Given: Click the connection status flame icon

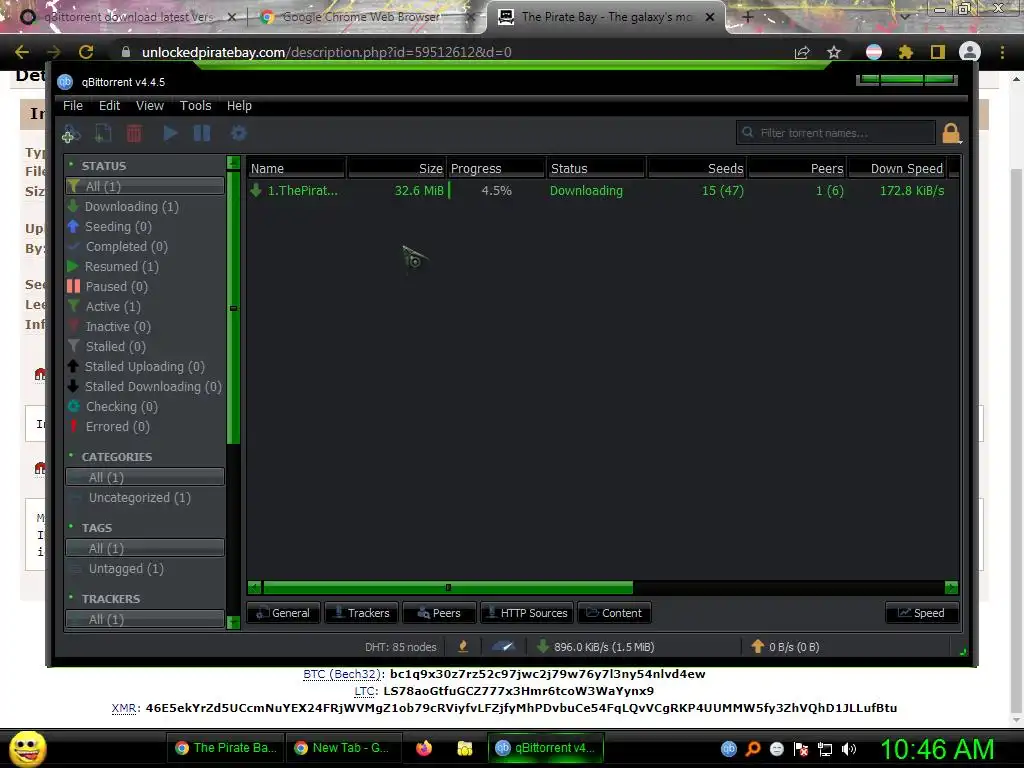Looking at the screenshot, I should pyautogui.click(x=463, y=647).
